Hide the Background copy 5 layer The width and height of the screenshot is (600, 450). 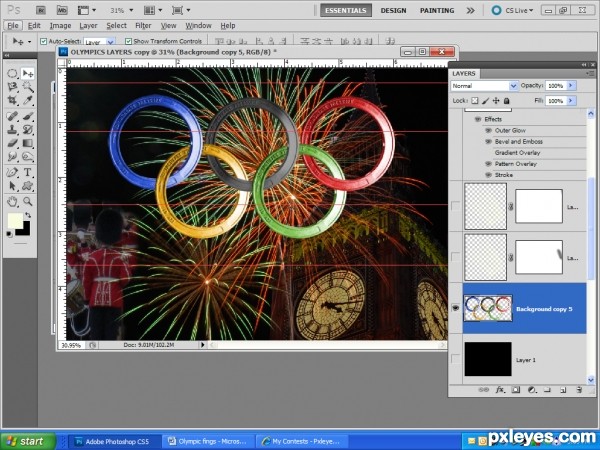pyautogui.click(x=455, y=308)
